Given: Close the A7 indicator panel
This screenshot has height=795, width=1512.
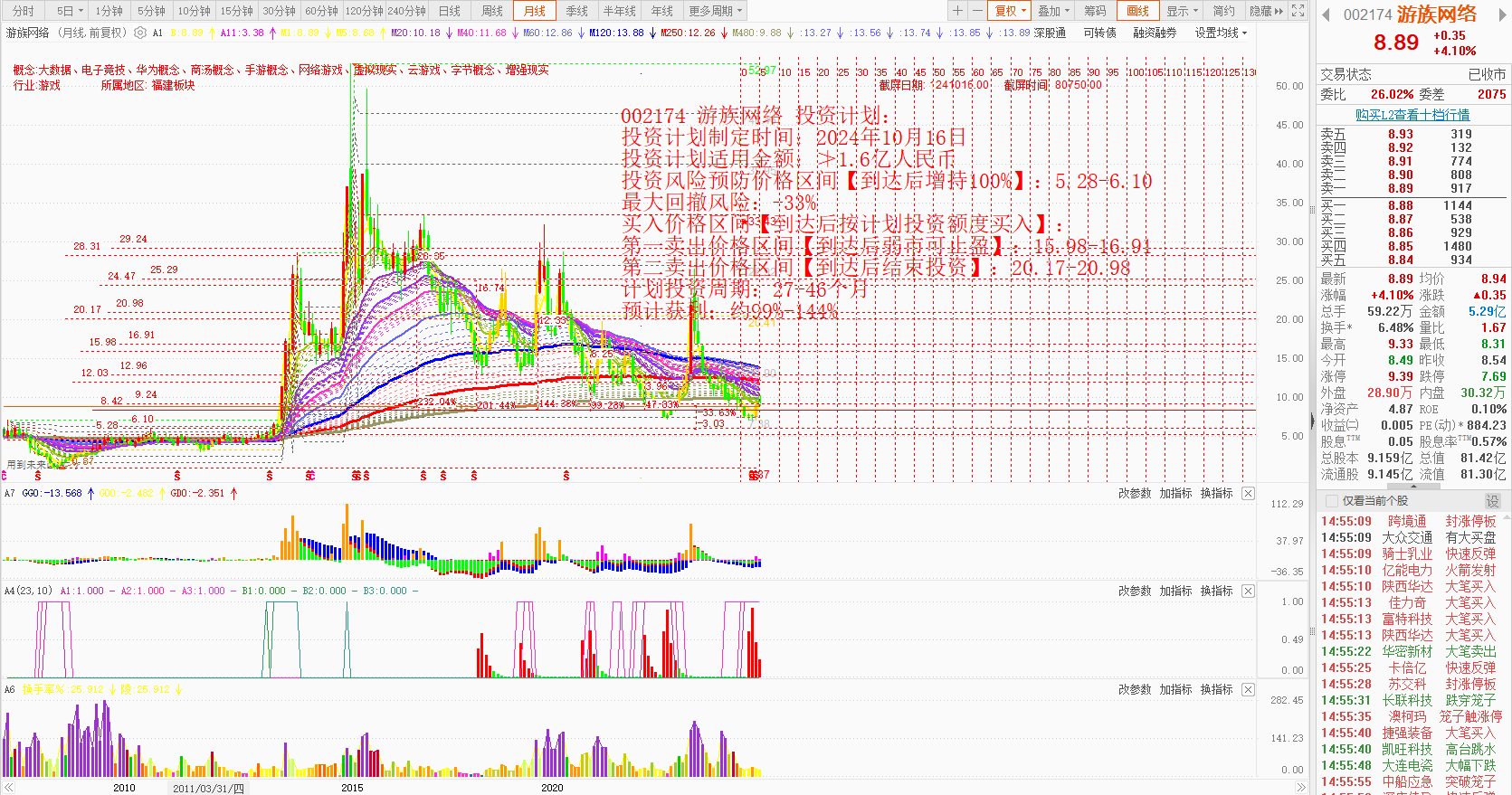Looking at the screenshot, I should [x=1248, y=493].
